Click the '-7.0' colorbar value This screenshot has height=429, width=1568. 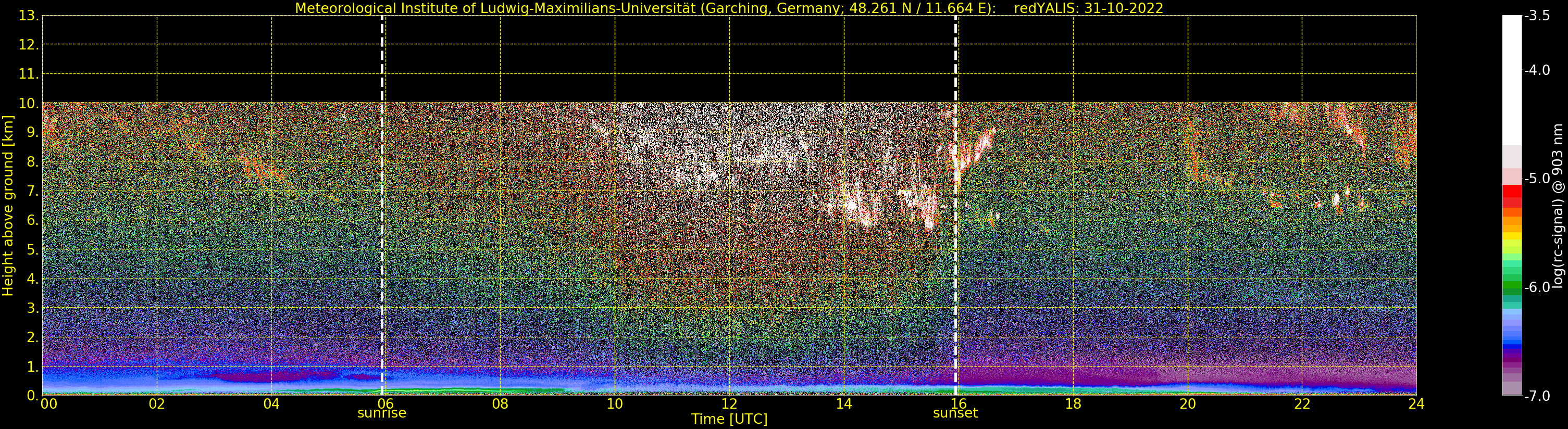coord(1536,396)
